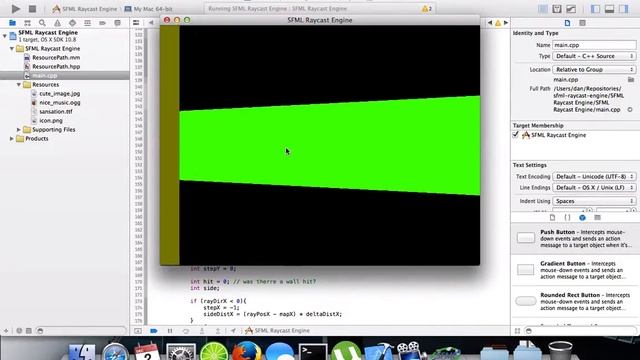Go back in editor history
The width and height of the screenshot is (640, 360).
pos(151,23)
